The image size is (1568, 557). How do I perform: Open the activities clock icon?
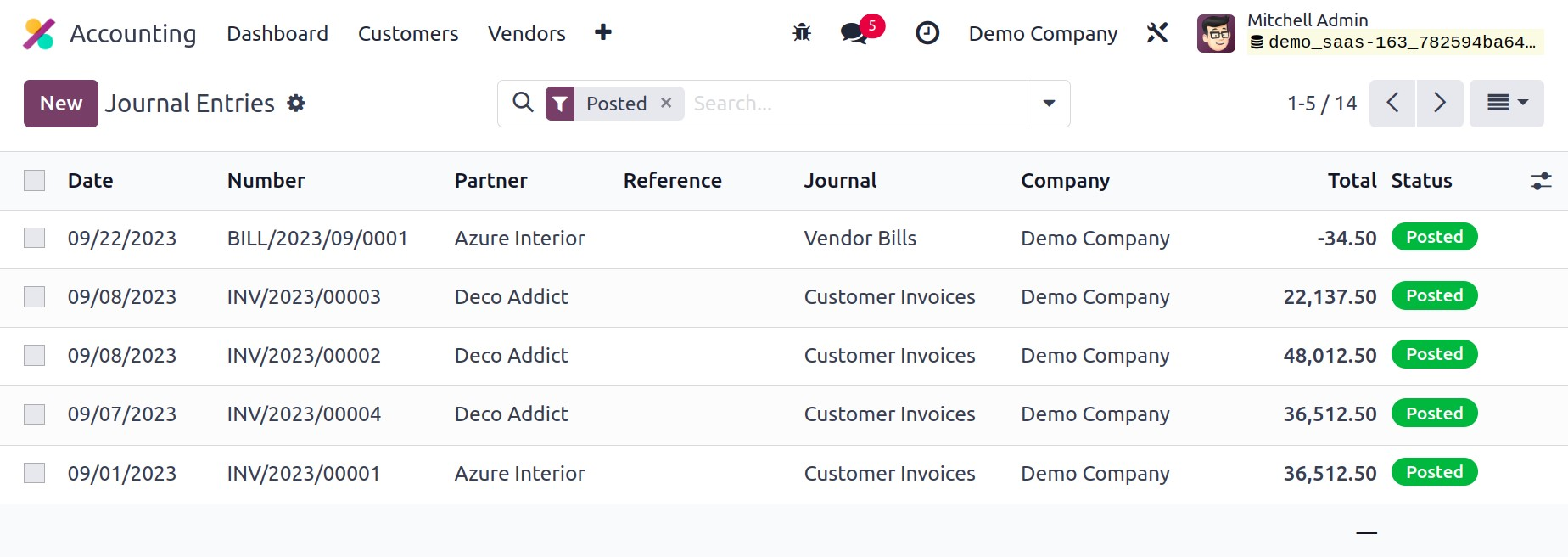click(x=927, y=33)
